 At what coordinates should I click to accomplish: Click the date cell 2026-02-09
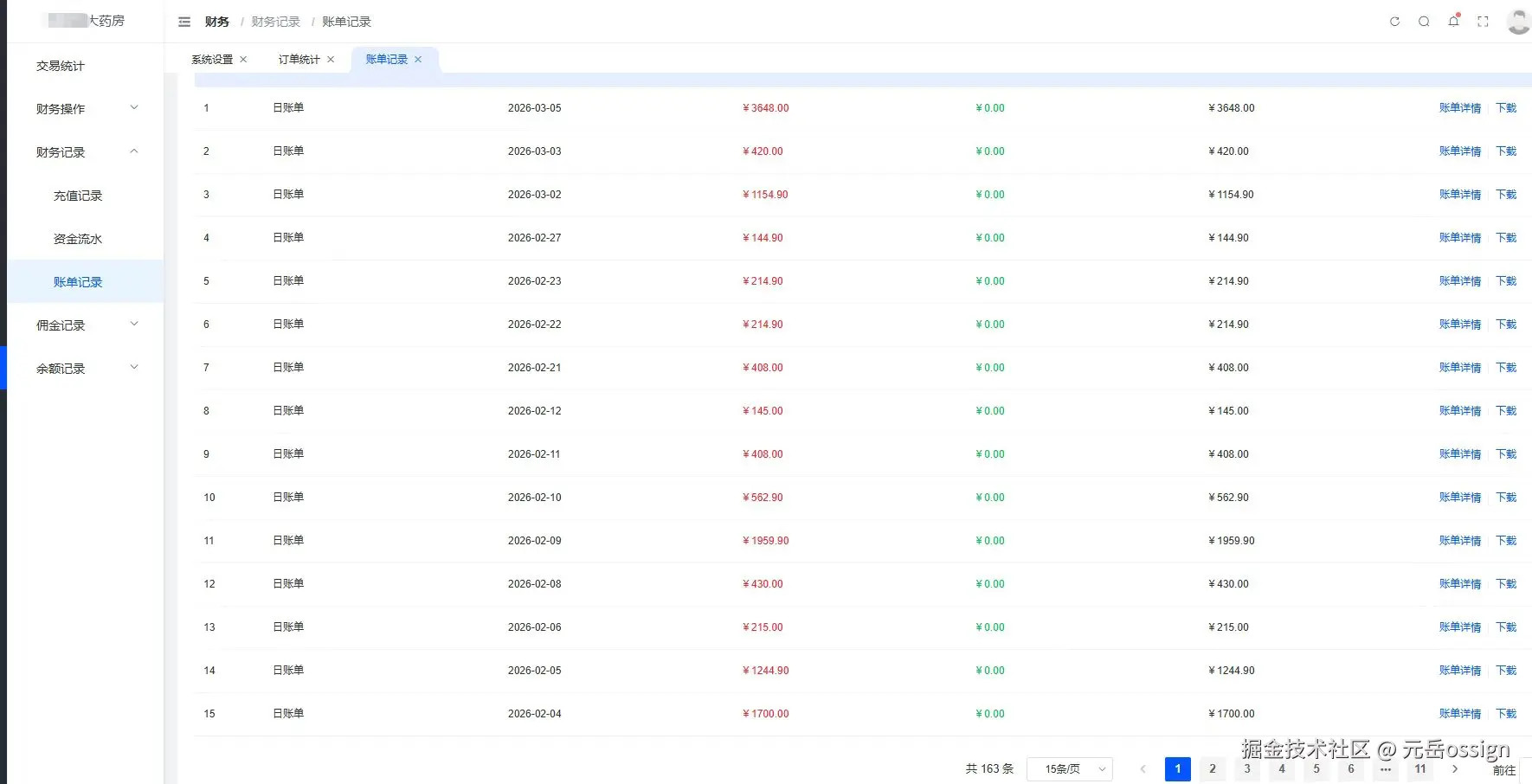click(x=535, y=541)
